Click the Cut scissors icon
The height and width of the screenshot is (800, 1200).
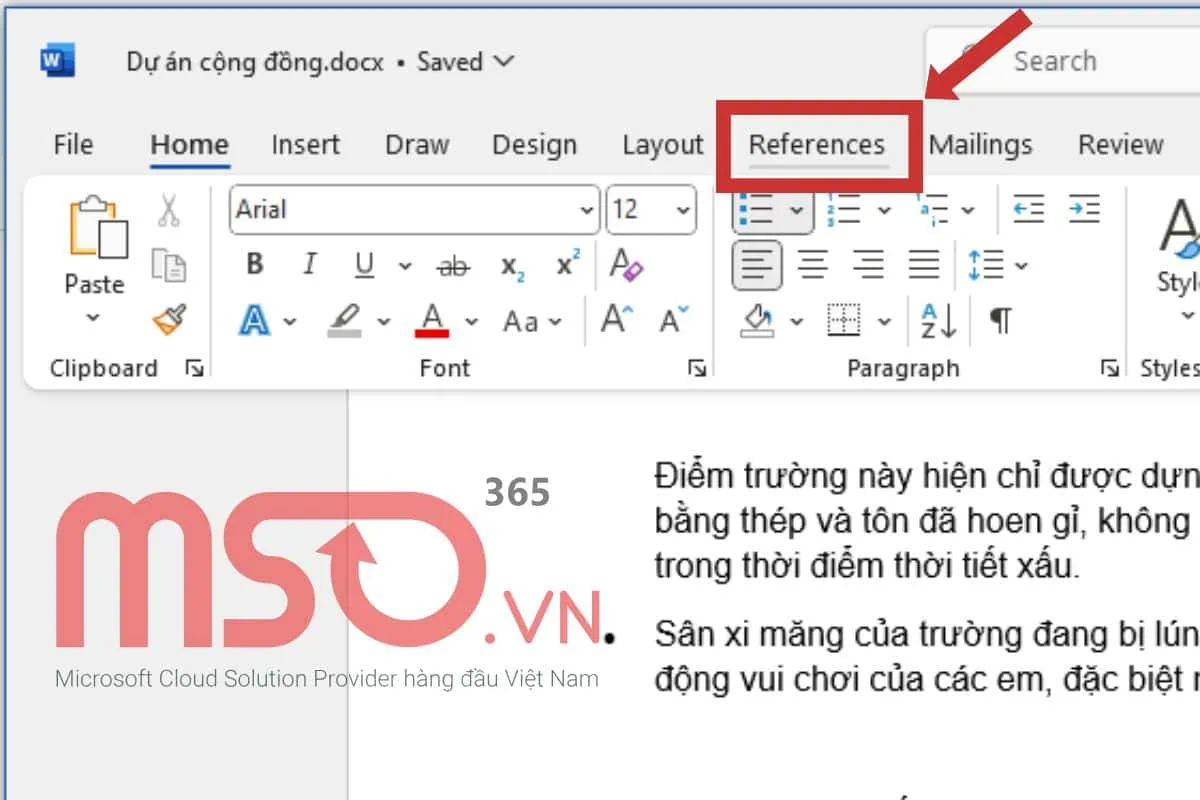click(169, 211)
